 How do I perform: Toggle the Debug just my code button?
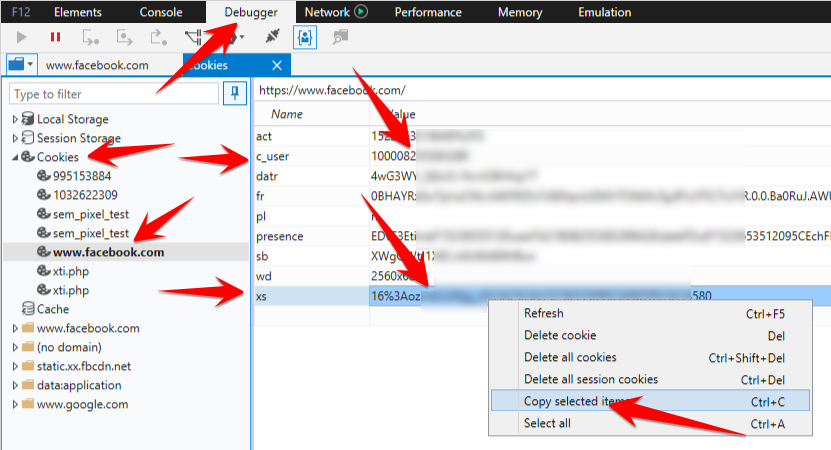click(x=305, y=37)
